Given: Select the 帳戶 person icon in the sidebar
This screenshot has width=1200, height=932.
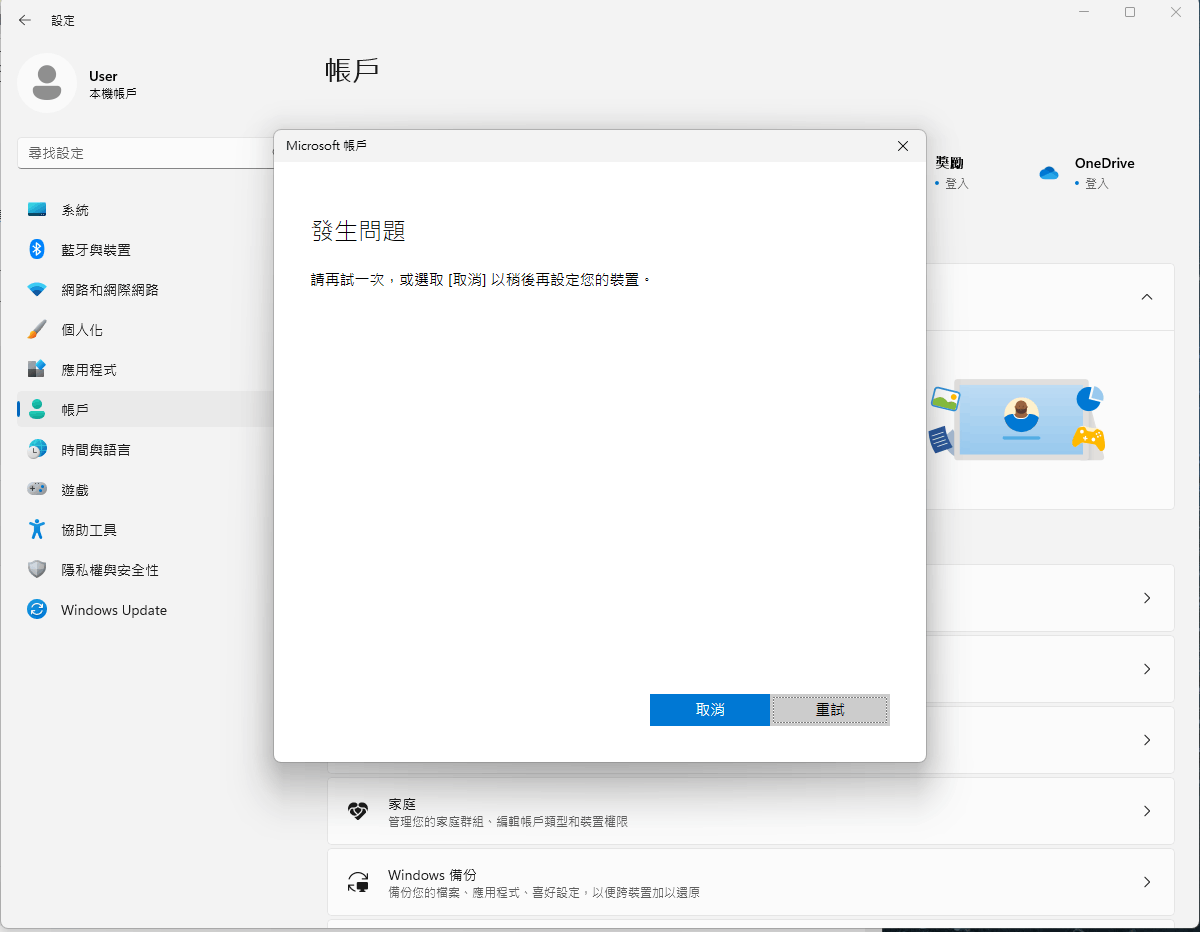Looking at the screenshot, I should (37, 410).
